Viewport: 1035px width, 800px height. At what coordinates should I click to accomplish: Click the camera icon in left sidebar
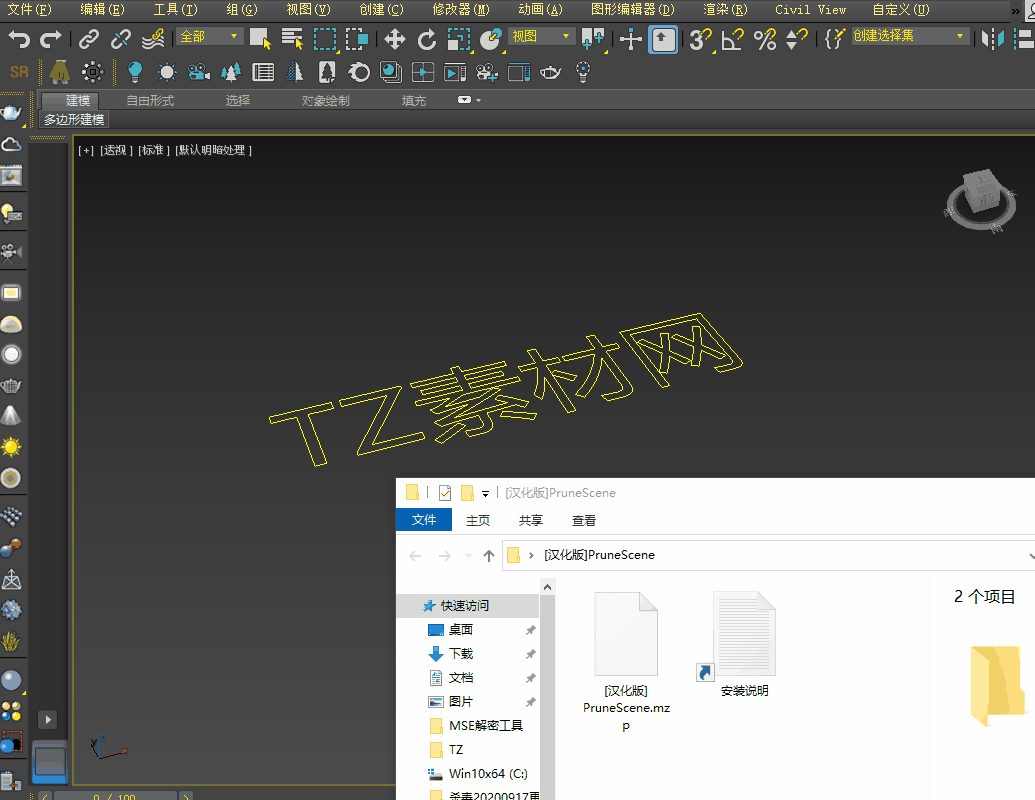tap(12, 250)
